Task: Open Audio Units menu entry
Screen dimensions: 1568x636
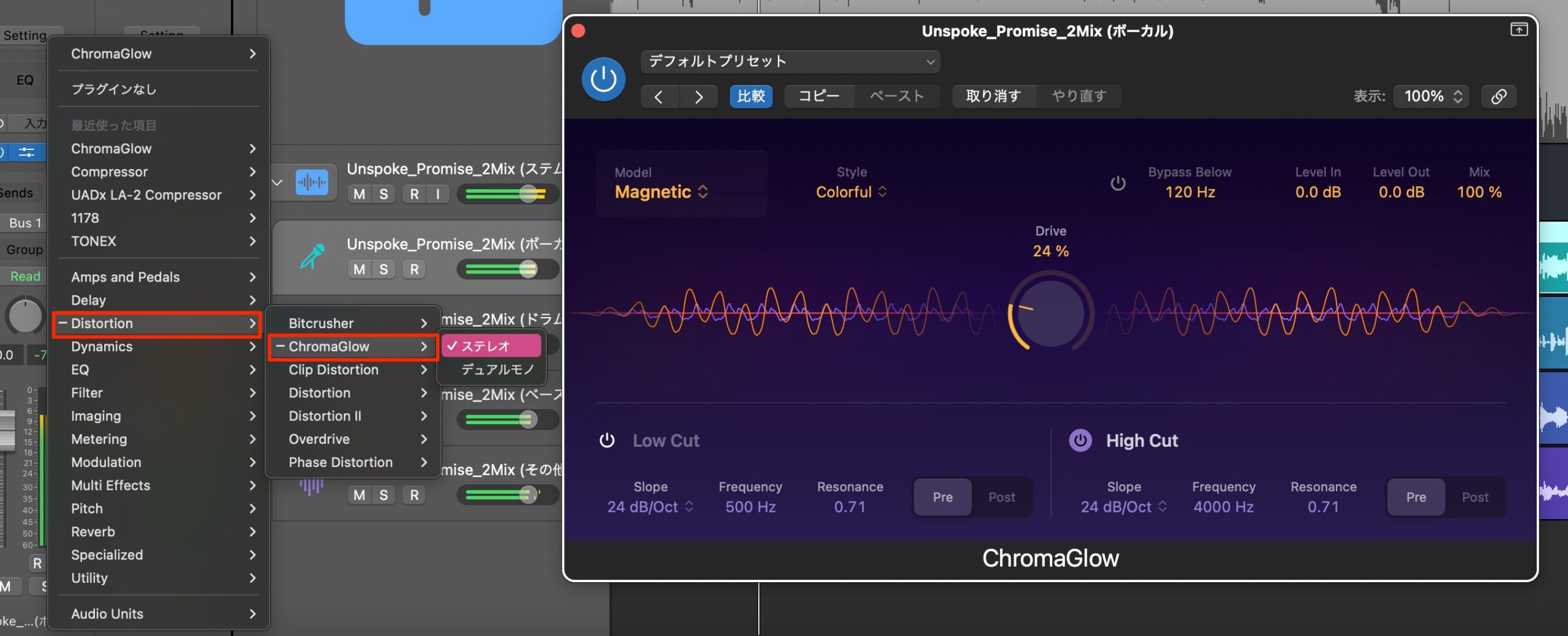Action: click(158, 614)
